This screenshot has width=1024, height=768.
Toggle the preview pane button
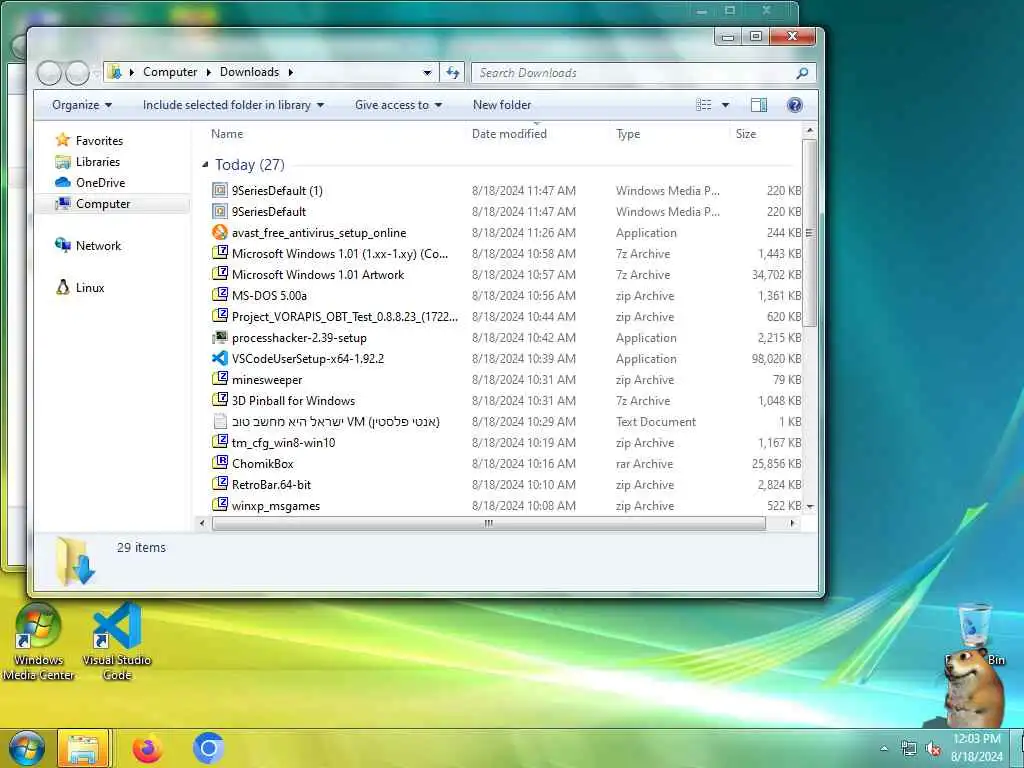coord(759,105)
